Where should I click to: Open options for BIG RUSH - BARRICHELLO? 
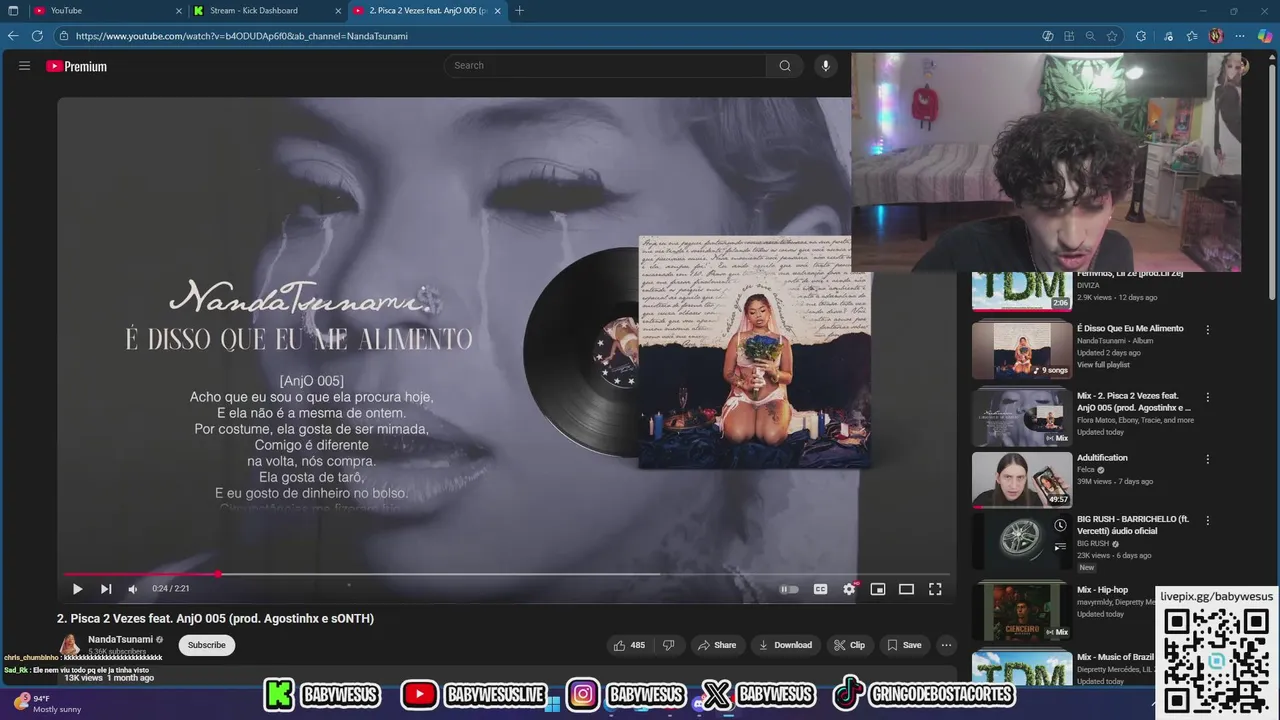point(1208,521)
